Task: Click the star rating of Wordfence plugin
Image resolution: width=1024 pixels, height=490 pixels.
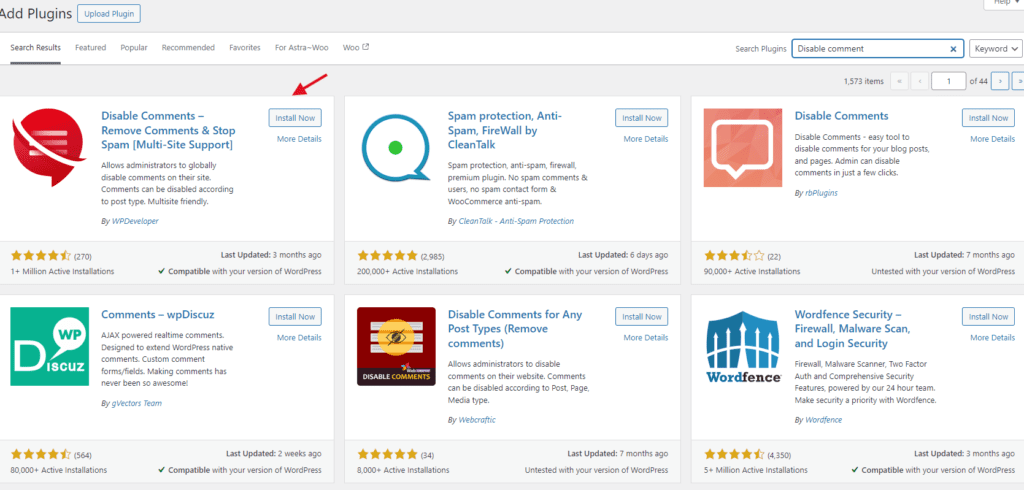Action: click(734, 454)
